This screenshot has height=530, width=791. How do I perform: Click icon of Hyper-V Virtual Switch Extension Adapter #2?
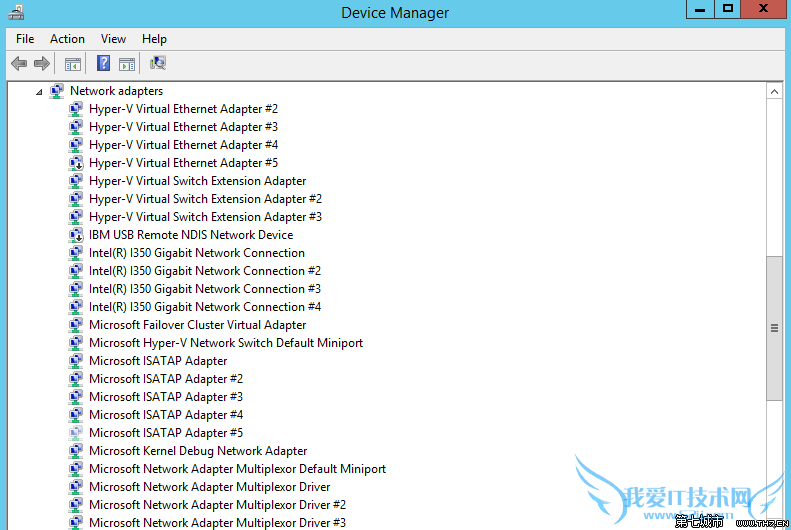point(76,199)
